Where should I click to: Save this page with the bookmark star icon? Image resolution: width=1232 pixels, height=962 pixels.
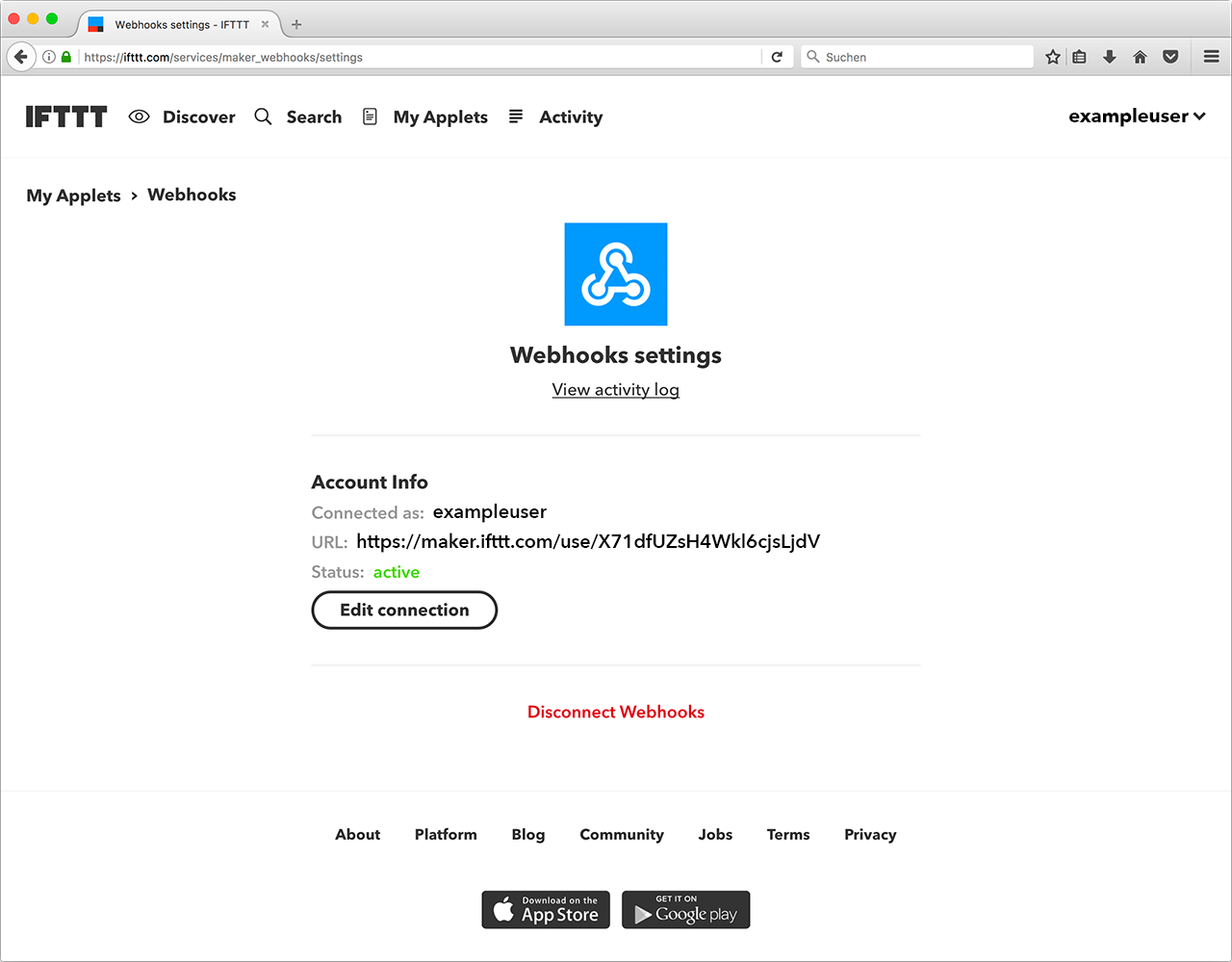coord(1052,57)
